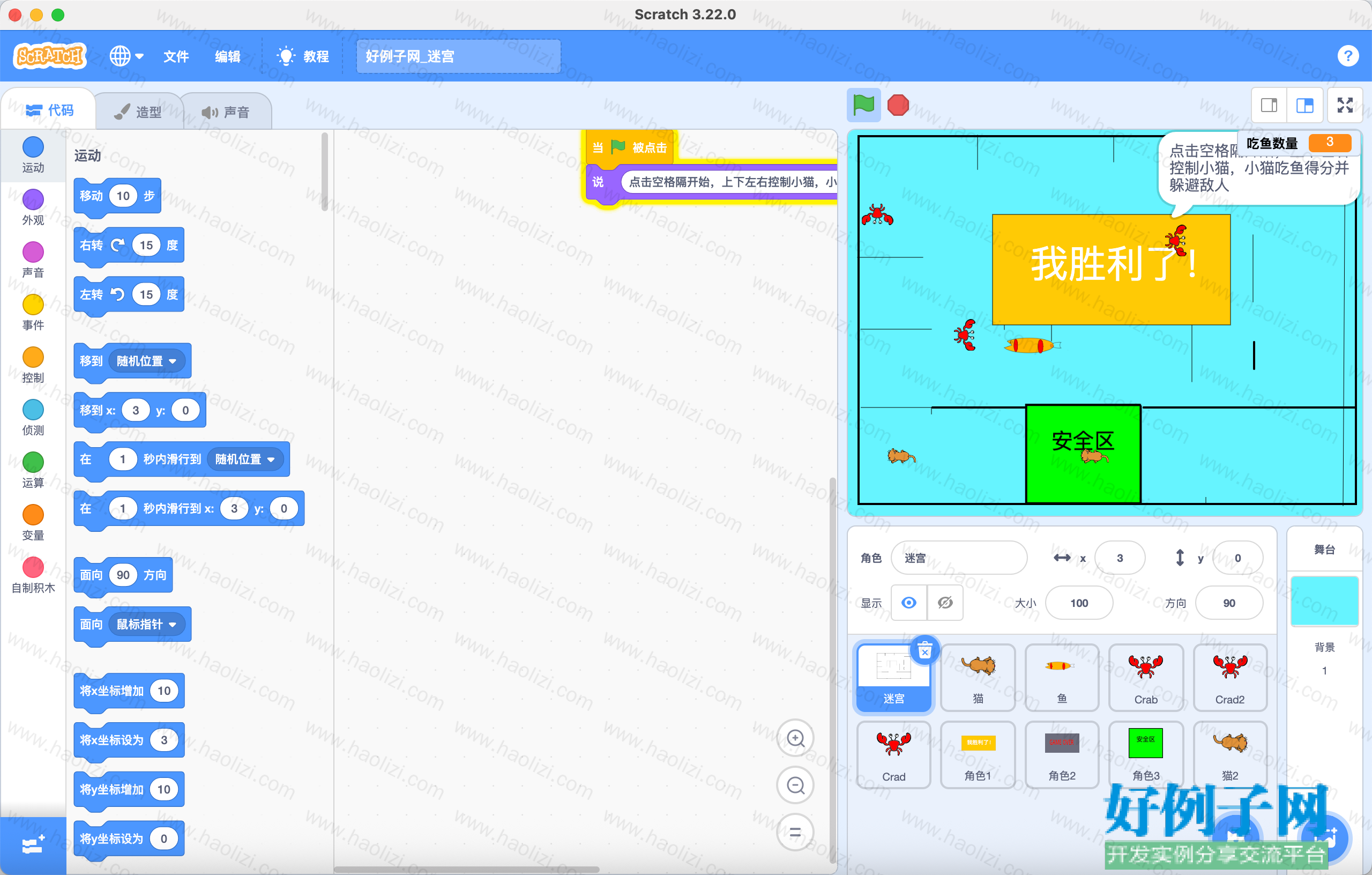Open the 编辑 menu

click(227, 56)
